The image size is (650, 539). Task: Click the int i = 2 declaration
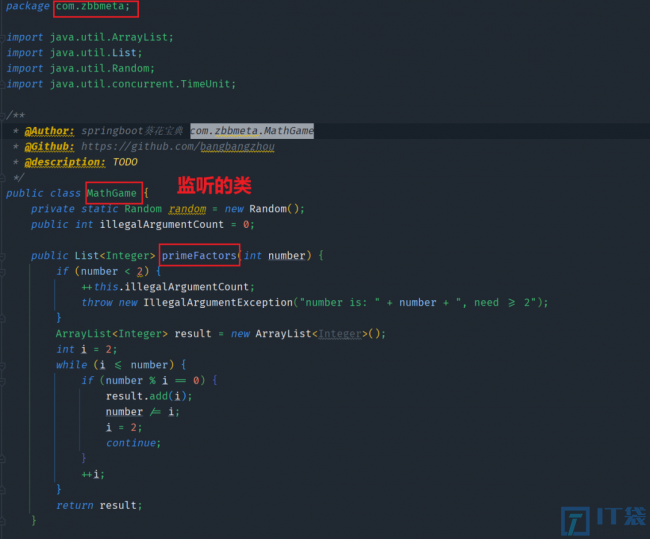[87, 349]
